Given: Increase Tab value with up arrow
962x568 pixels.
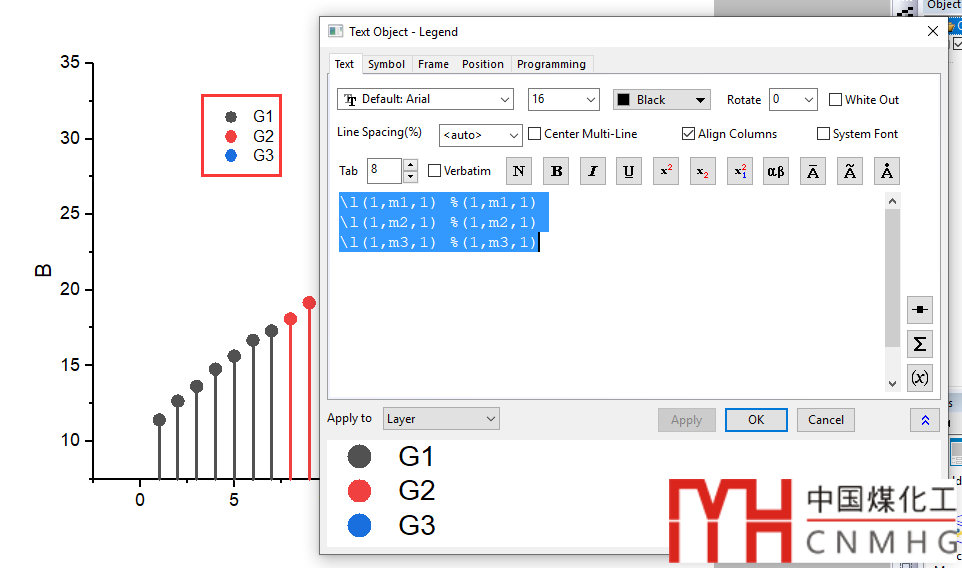Looking at the screenshot, I should (410, 165).
